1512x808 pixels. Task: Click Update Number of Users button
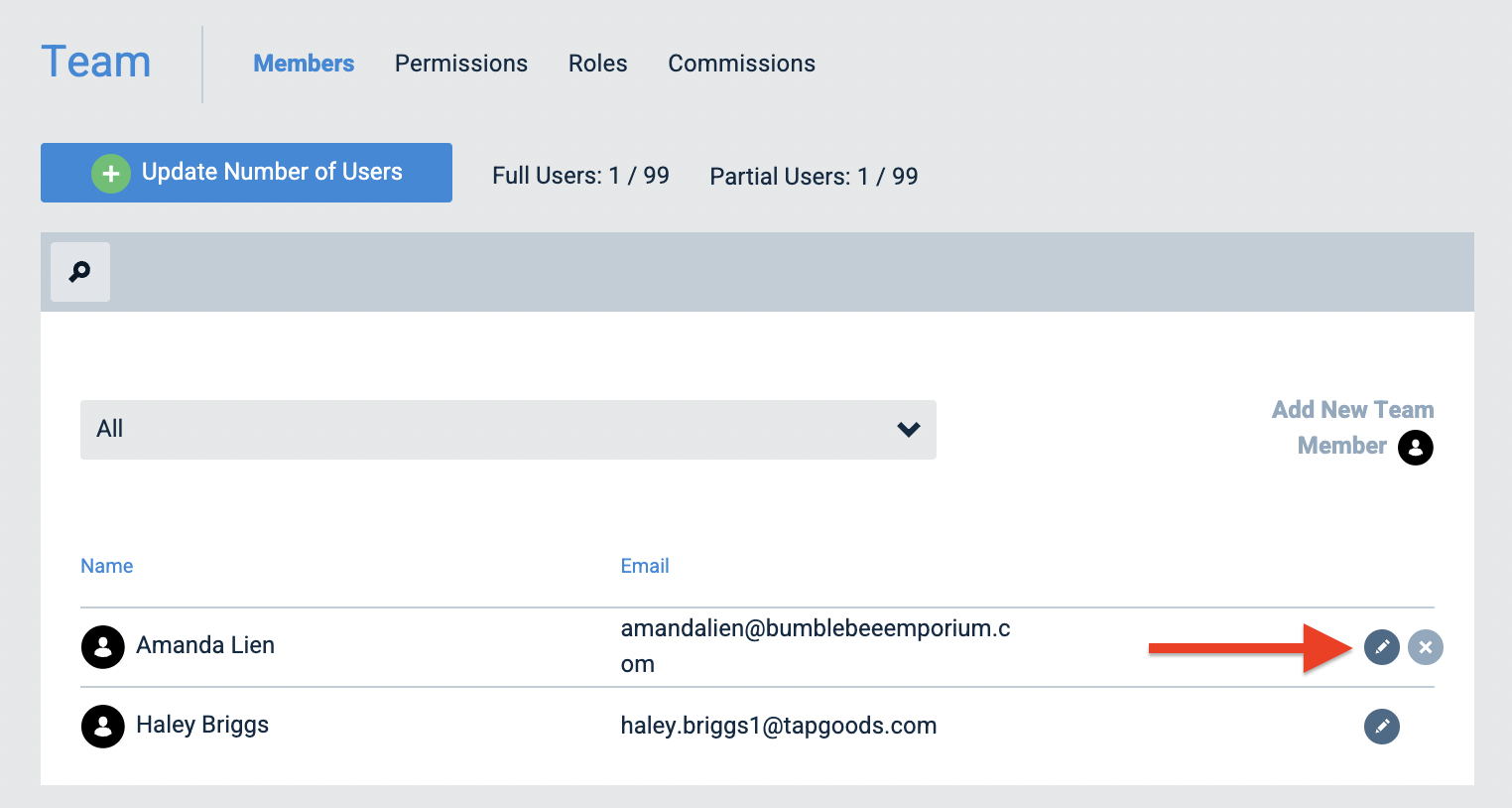[x=246, y=173]
